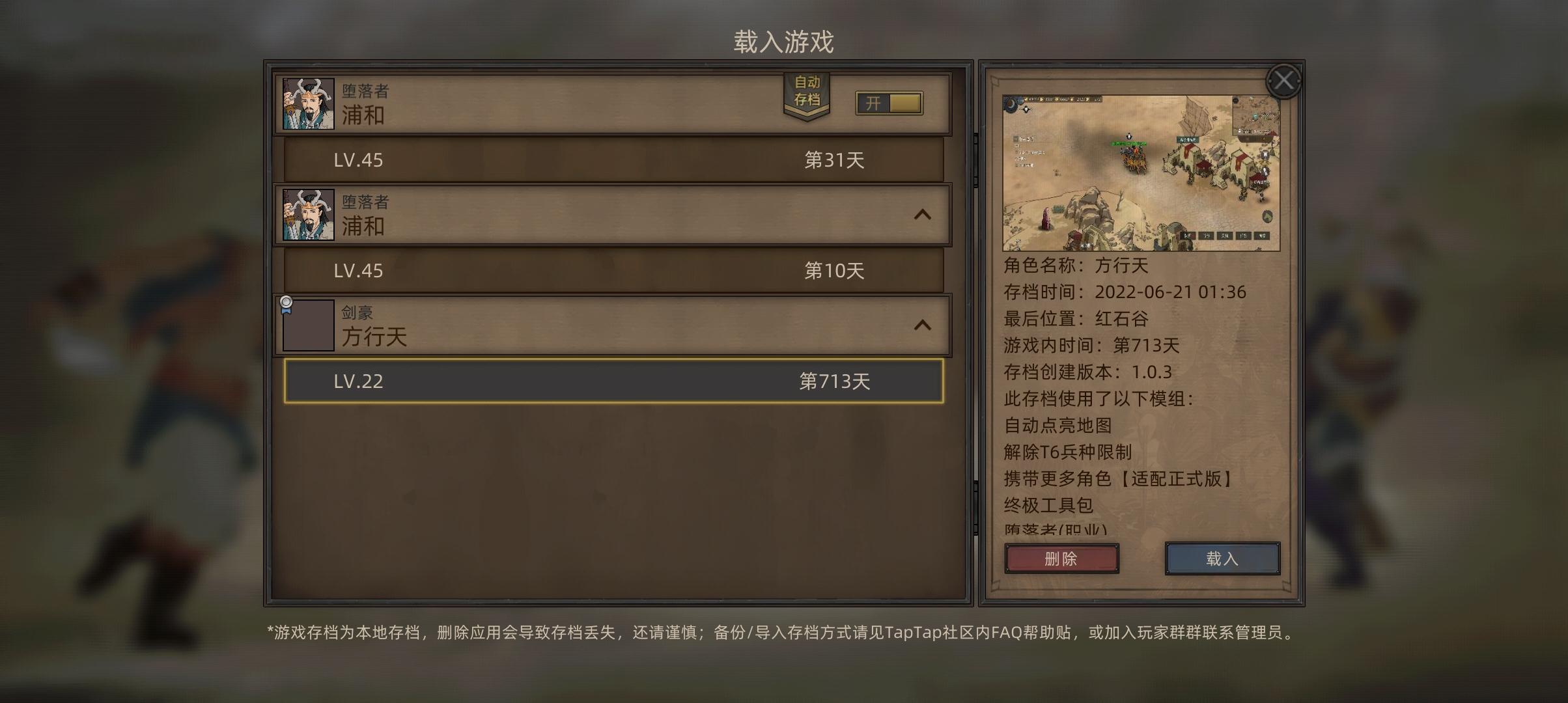
Task: Click the 终极工具包 mod entry
Action: 1048,505
